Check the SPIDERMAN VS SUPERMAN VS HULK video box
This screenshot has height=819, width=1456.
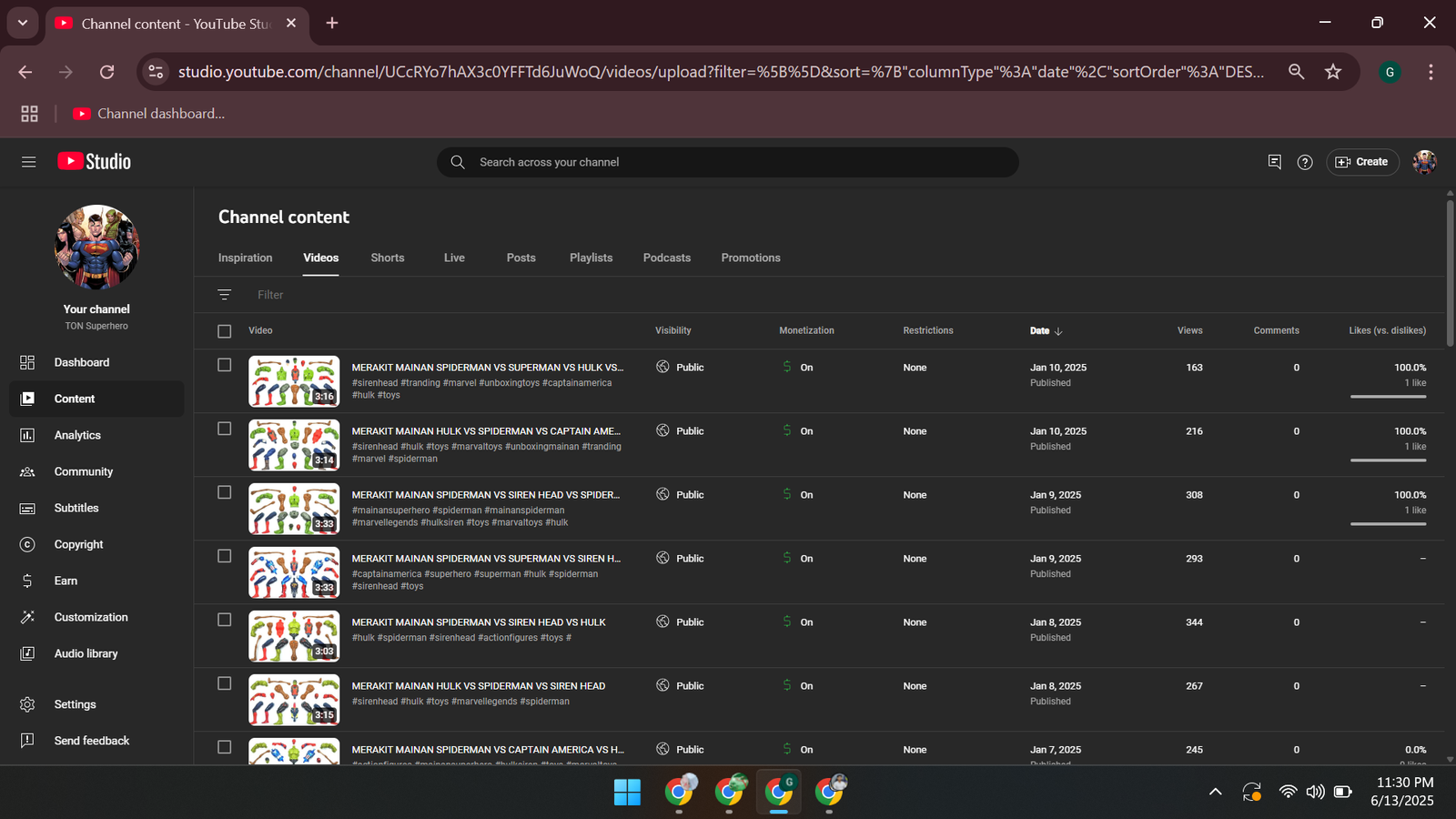tap(225, 365)
